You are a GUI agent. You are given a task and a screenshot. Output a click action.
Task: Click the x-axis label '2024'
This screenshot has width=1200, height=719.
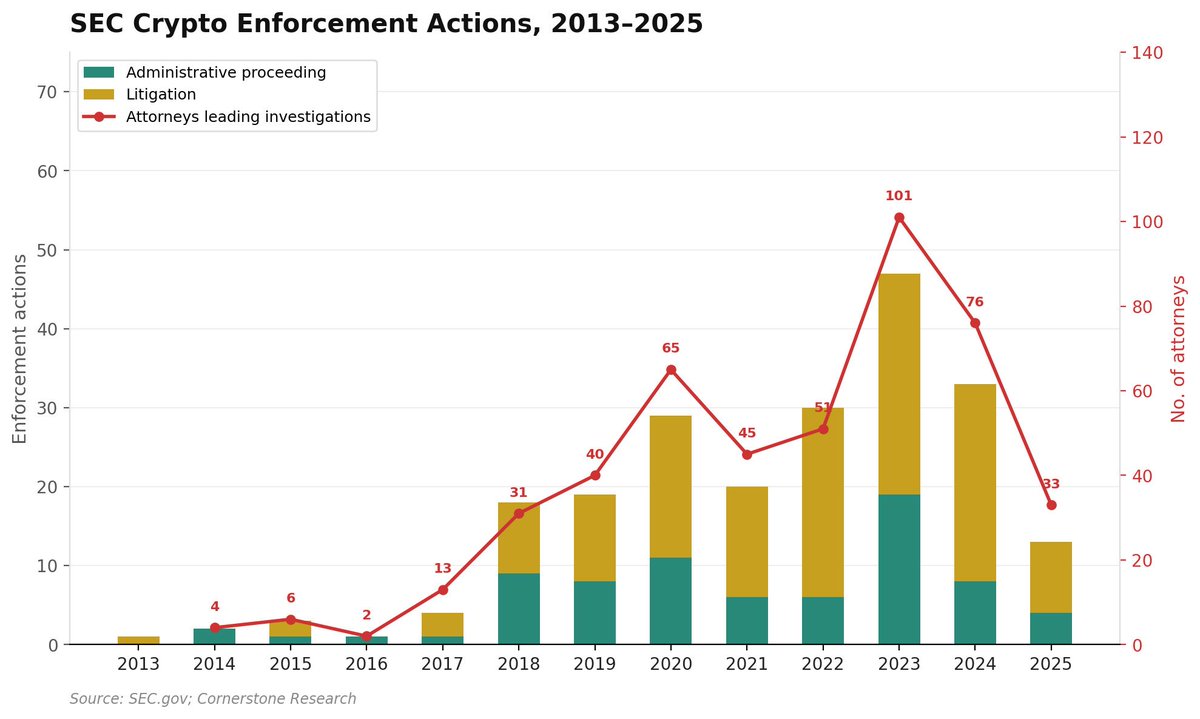pyautogui.click(x=975, y=665)
